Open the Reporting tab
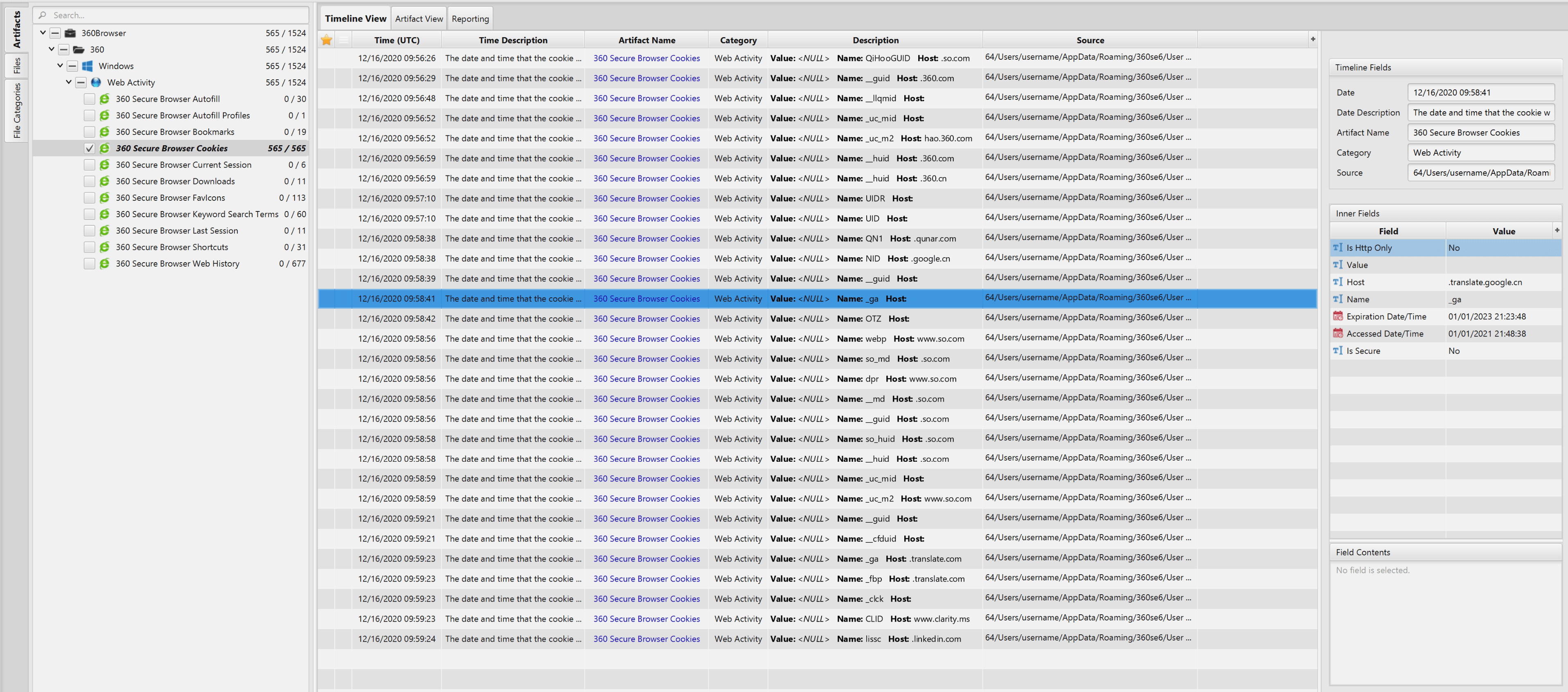This screenshot has width=1568, height=692. tap(470, 19)
